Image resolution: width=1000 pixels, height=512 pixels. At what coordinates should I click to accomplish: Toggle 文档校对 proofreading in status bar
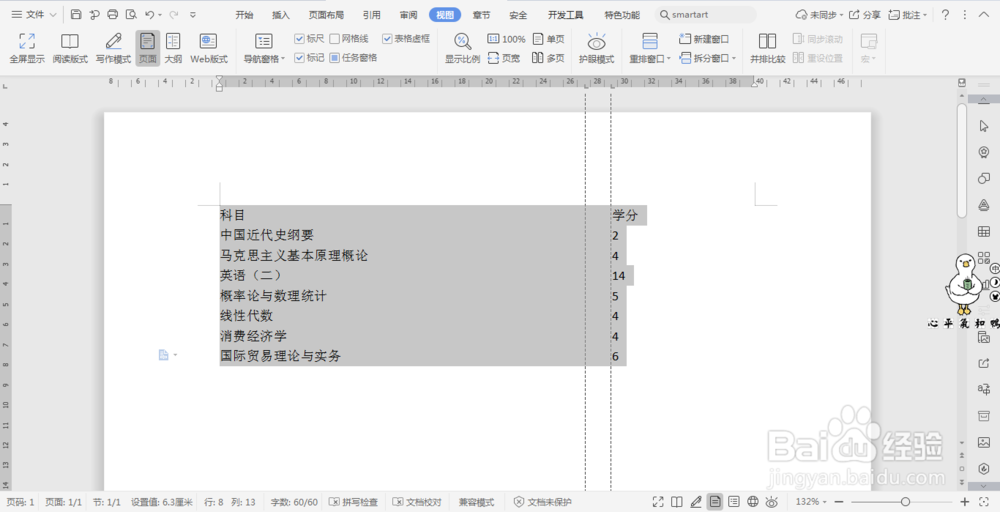(417, 502)
